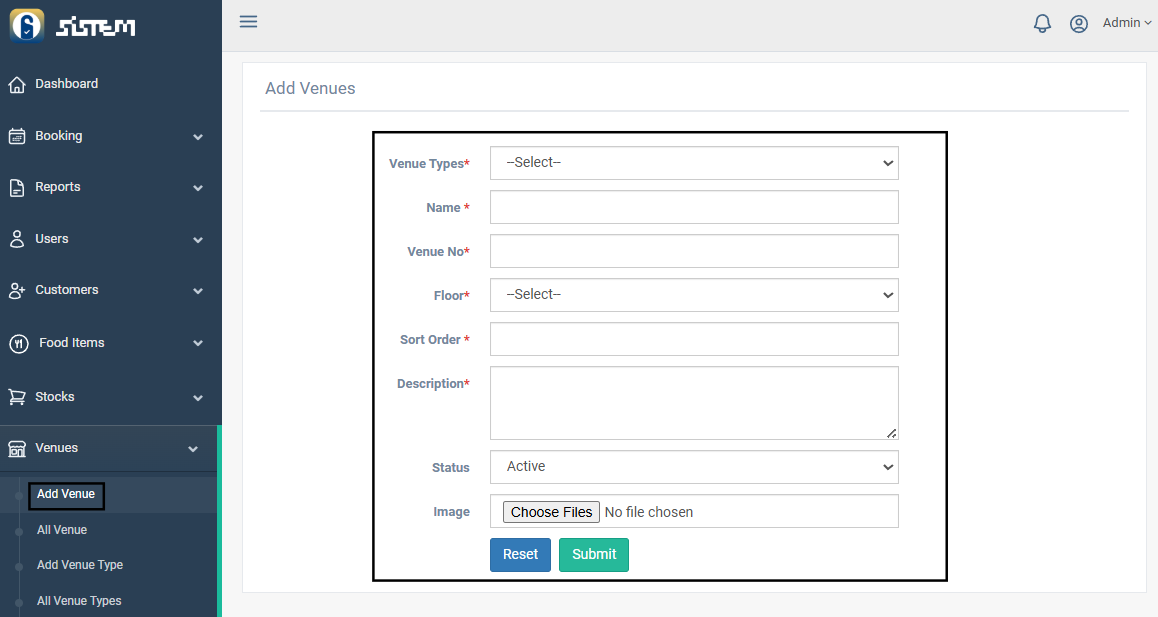Select All Venue Types submenu link
This screenshot has width=1158, height=617.
click(79, 601)
